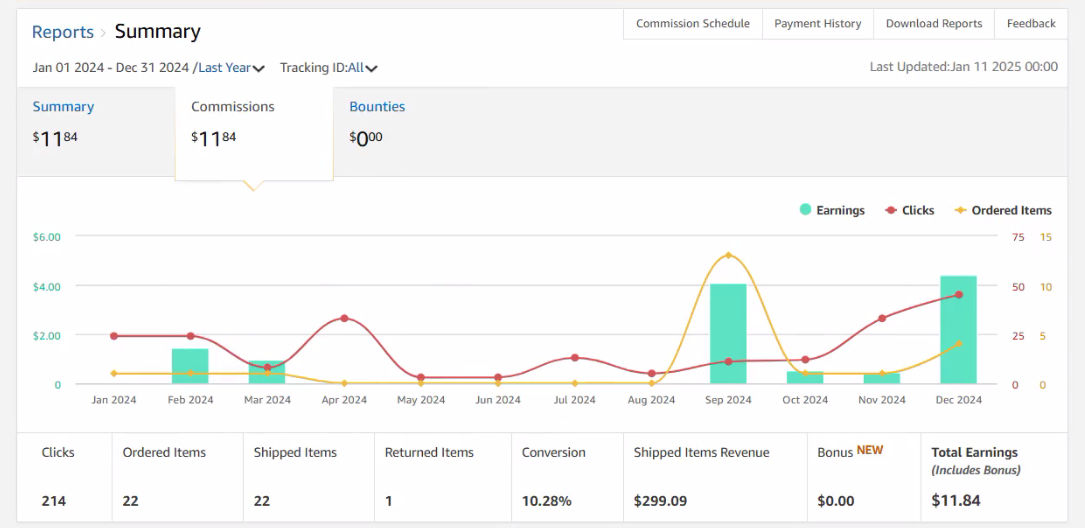Click the Sep 2024 earnings bar

click(x=728, y=334)
